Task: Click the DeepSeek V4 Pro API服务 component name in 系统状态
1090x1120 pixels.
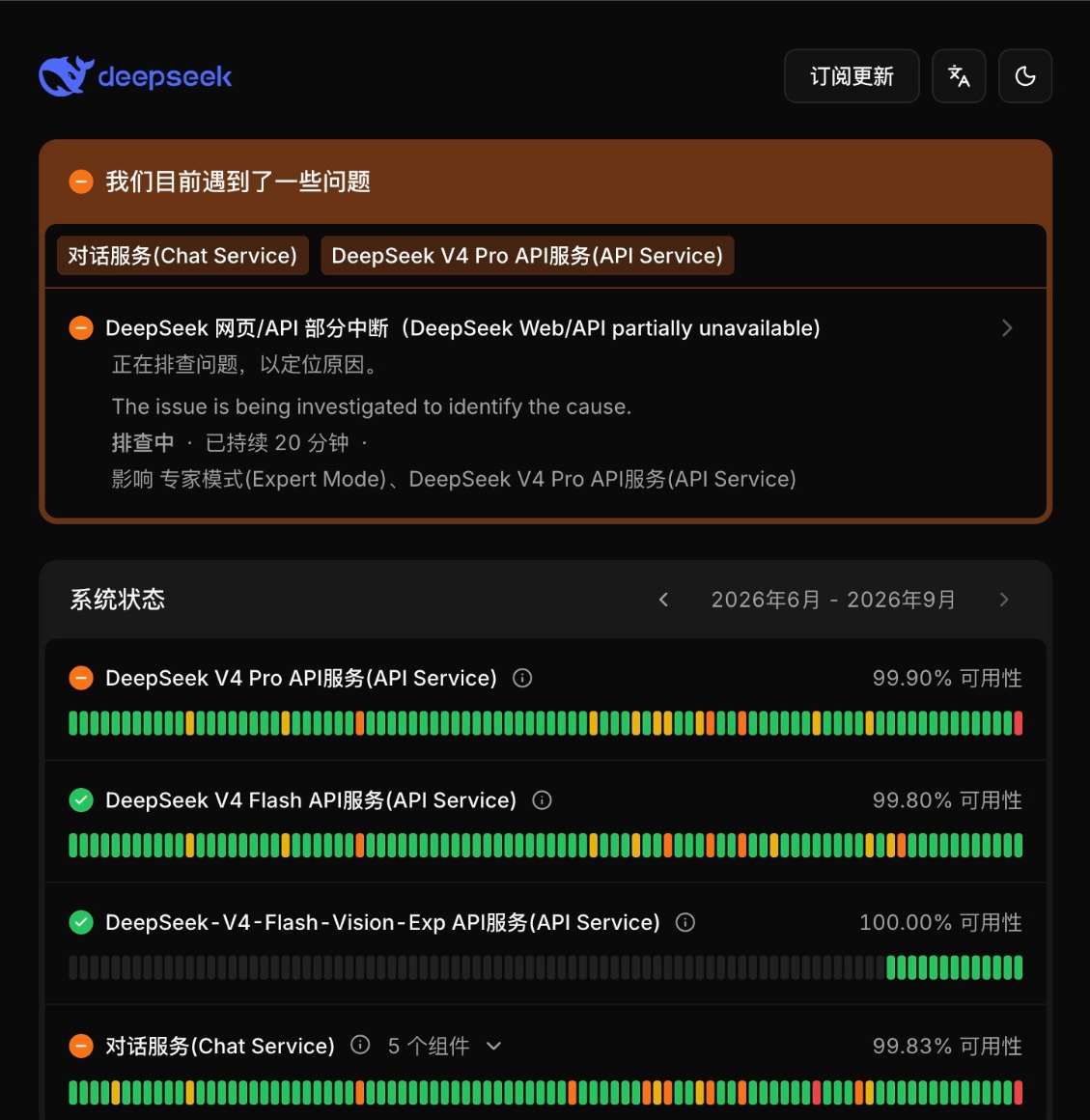Action: point(300,678)
